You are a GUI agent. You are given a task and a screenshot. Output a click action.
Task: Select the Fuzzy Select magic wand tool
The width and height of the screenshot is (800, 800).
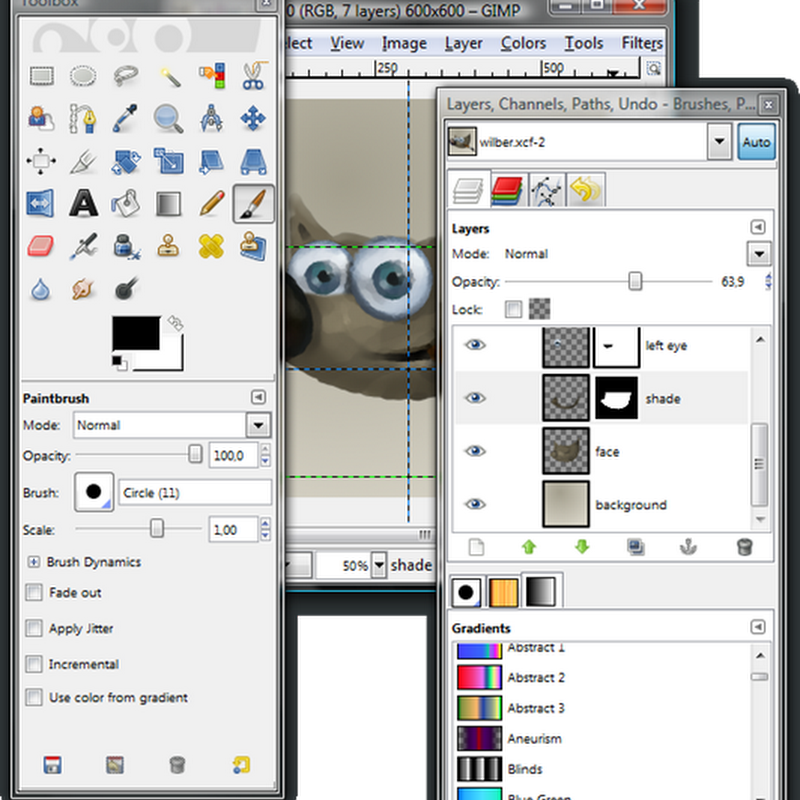(x=169, y=77)
